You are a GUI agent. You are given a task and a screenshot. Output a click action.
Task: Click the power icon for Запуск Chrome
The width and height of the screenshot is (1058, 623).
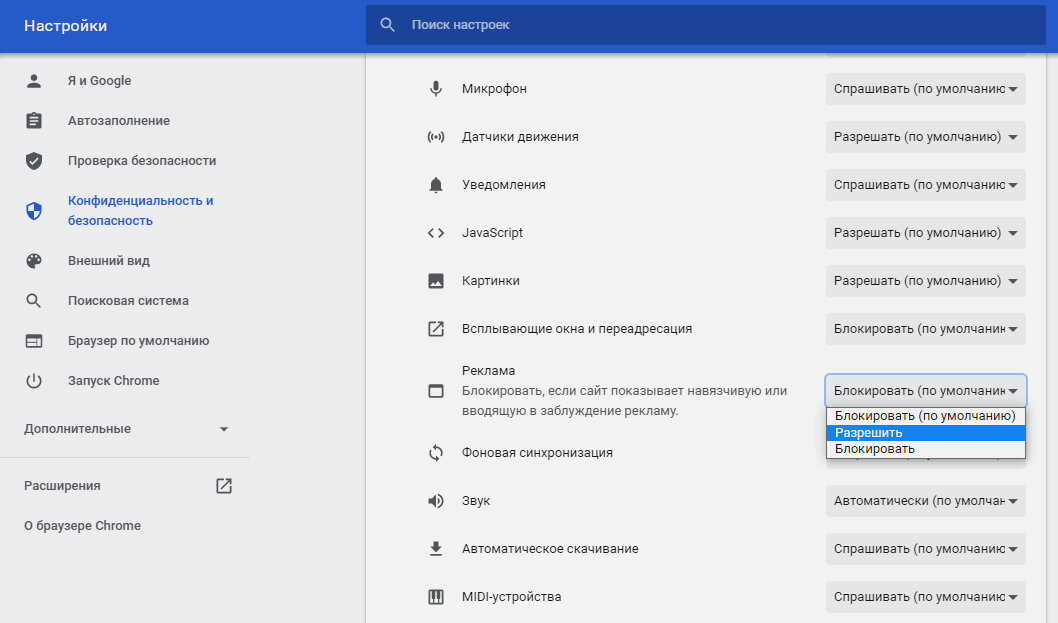(x=34, y=381)
